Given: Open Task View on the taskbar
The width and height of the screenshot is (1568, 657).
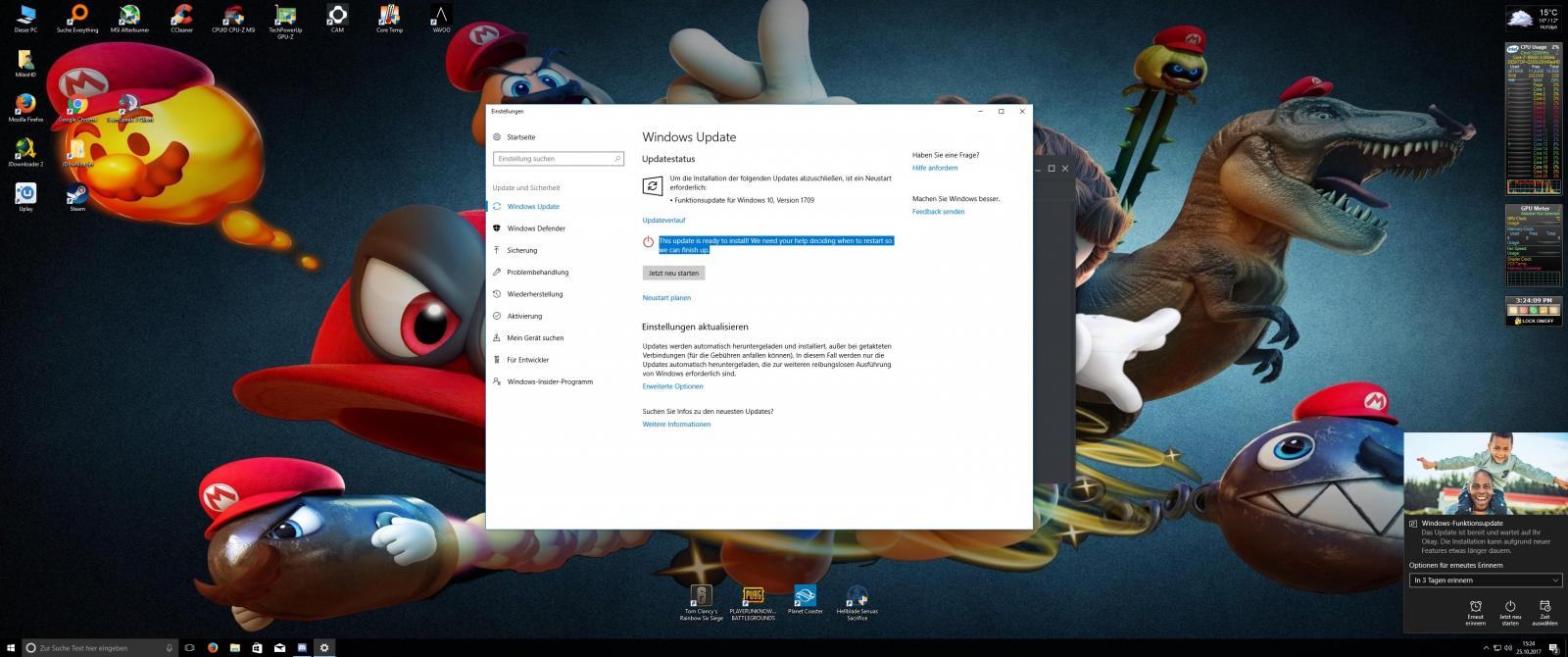Looking at the screenshot, I should 190,647.
